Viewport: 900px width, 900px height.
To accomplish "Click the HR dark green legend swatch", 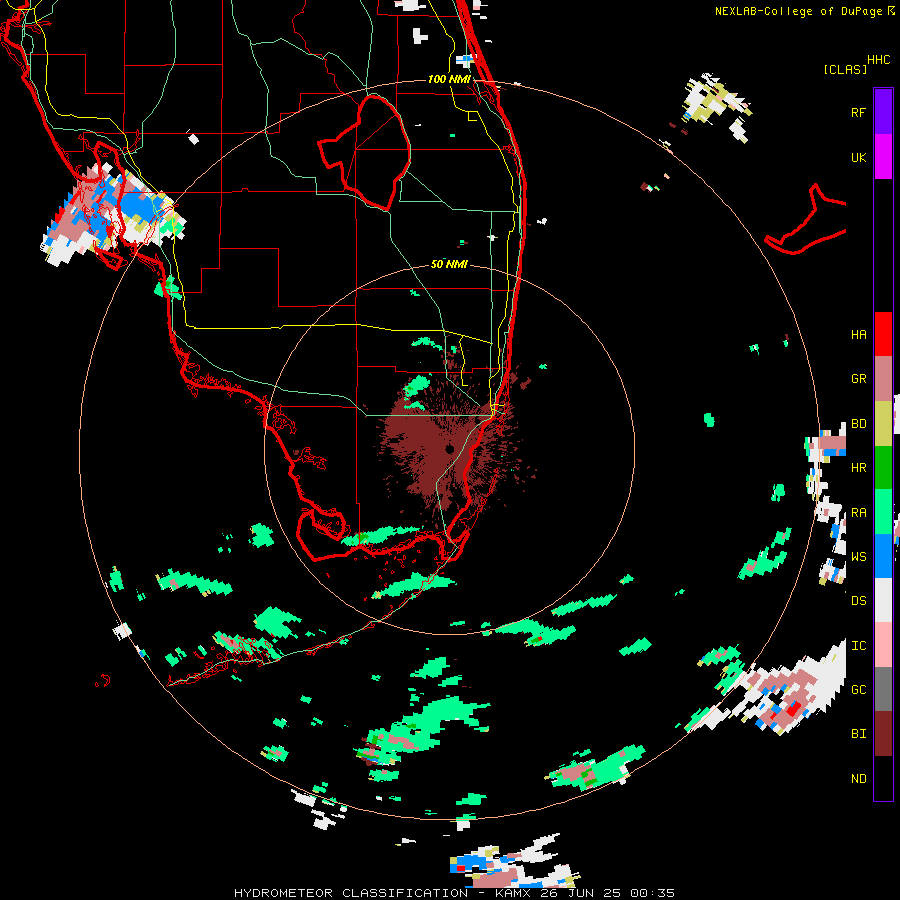I will pos(883,468).
